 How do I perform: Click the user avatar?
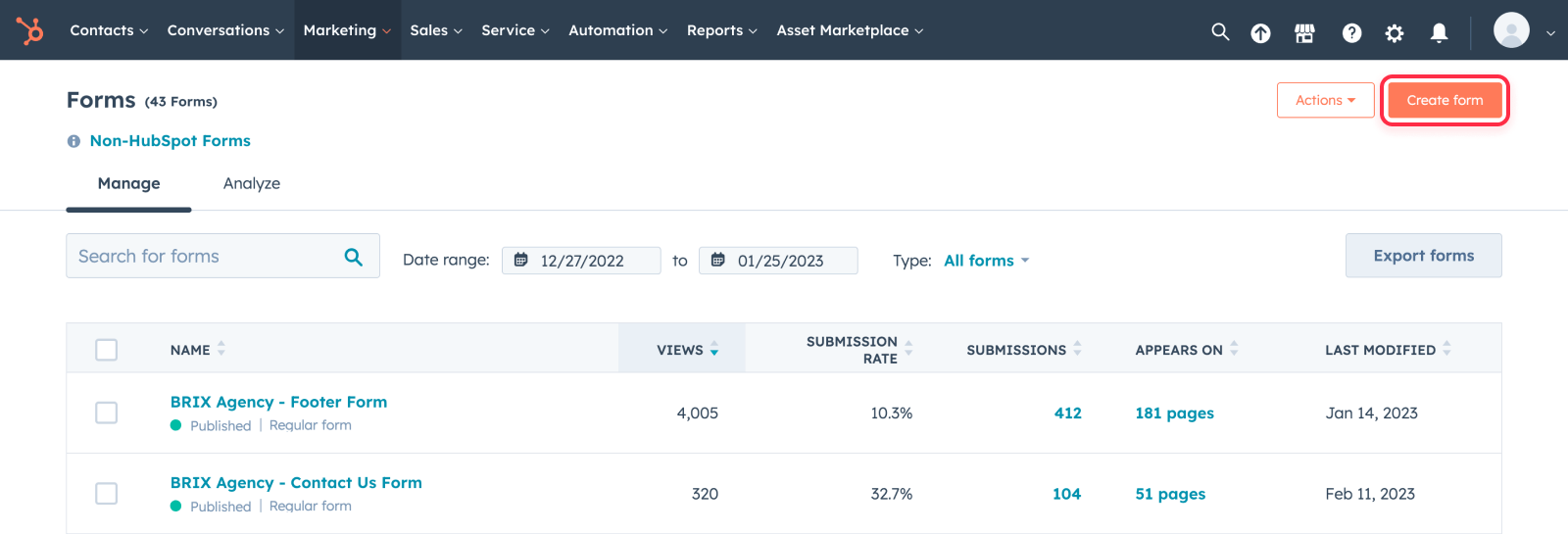click(x=1511, y=30)
